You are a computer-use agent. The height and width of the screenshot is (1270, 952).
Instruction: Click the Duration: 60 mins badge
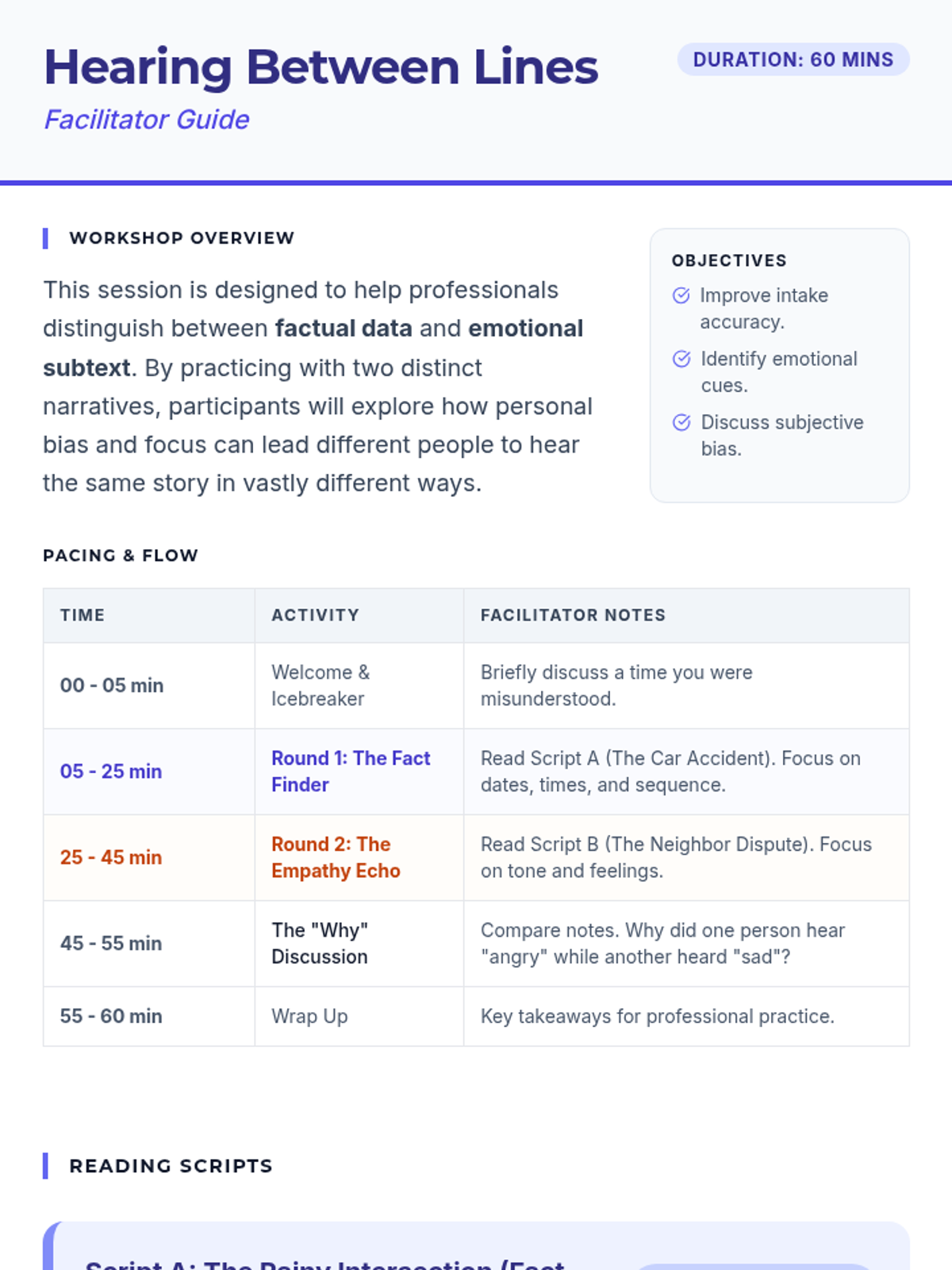point(793,60)
